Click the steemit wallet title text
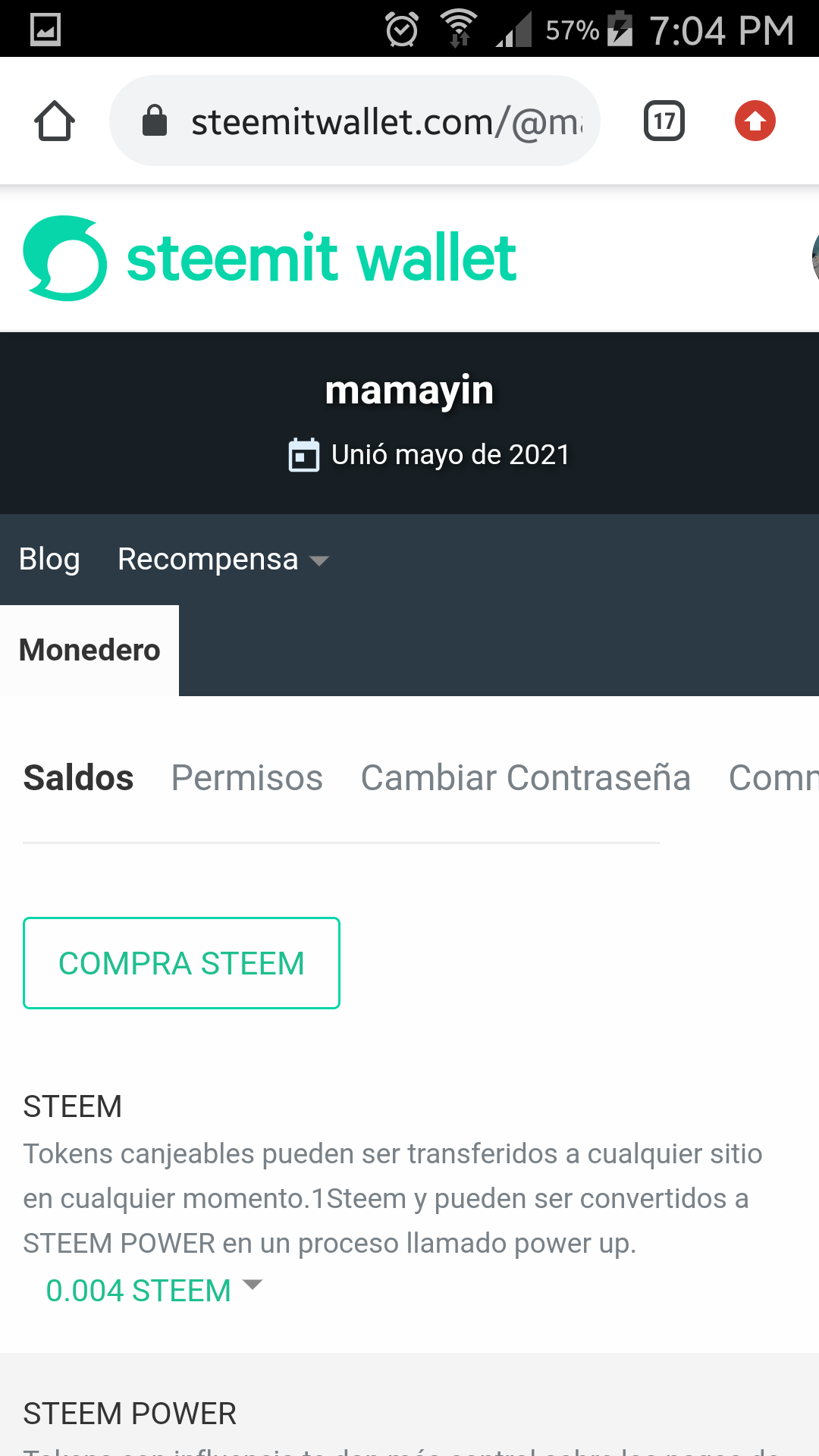The width and height of the screenshot is (819, 1456). click(322, 259)
